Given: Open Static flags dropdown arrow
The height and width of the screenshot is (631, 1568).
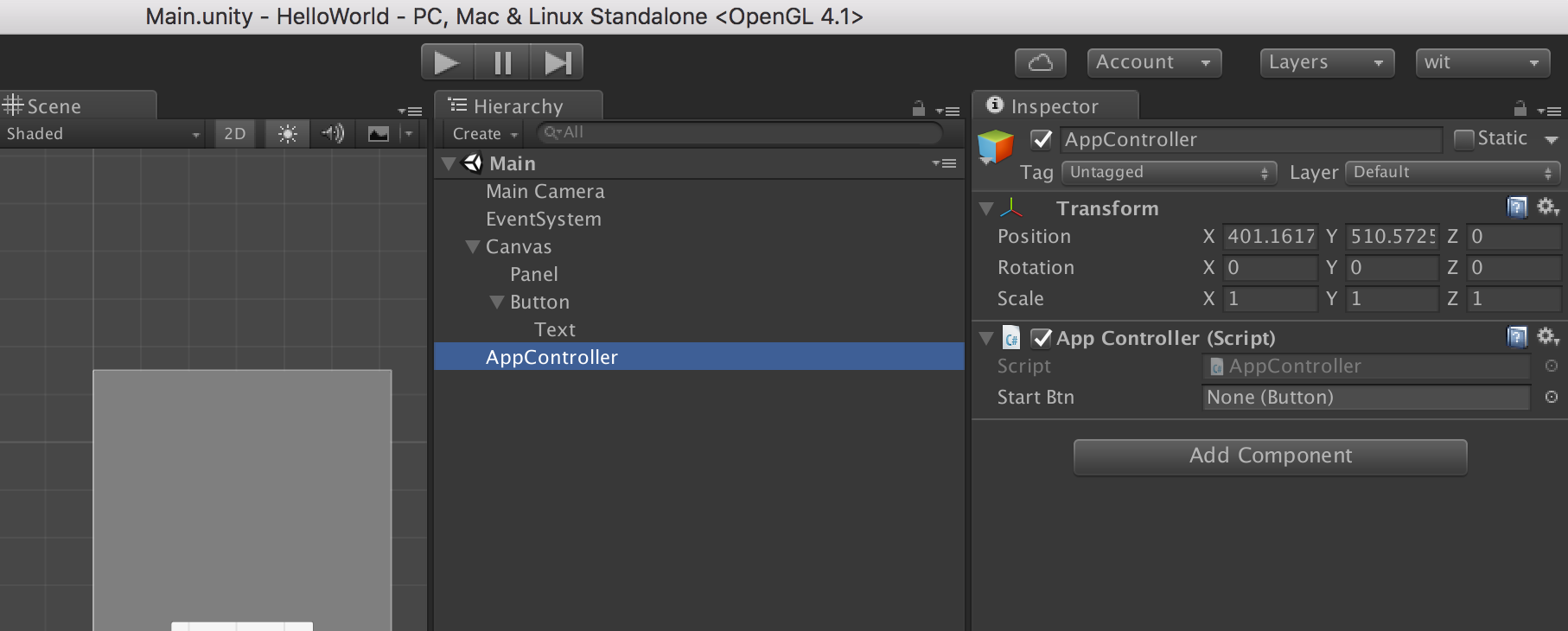Looking at the screenshot, I should click(1552, 139).
